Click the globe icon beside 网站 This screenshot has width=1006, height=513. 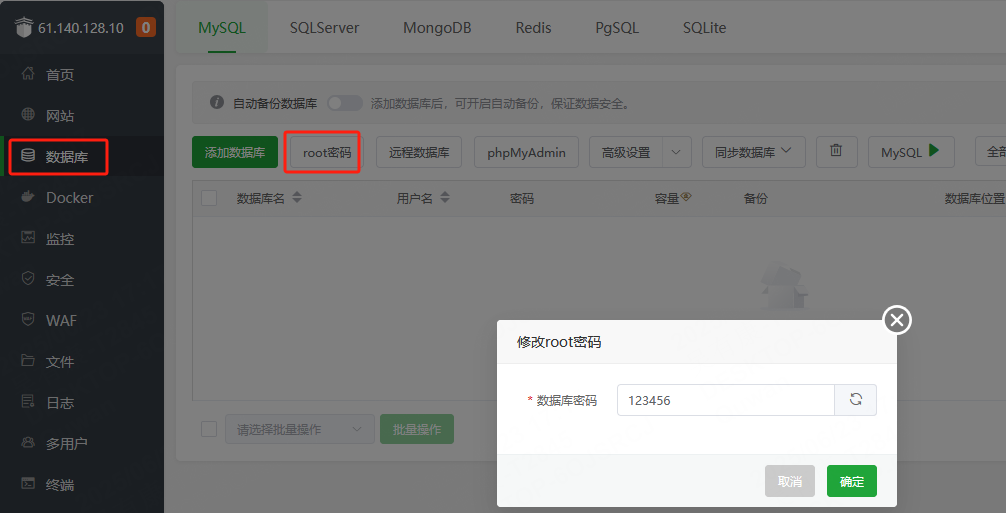click(x=28, y=115)
